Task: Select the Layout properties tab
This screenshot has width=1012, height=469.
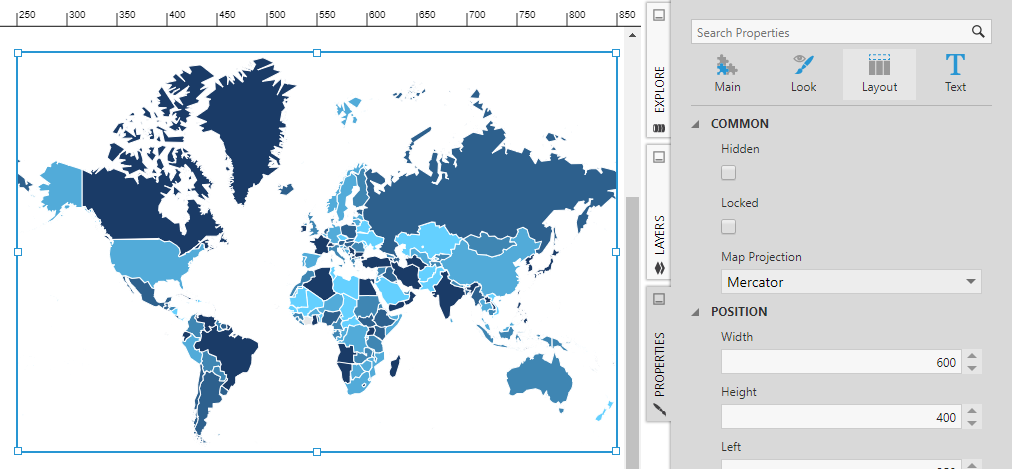Action: pyautogui.click(x=879, y=74)
